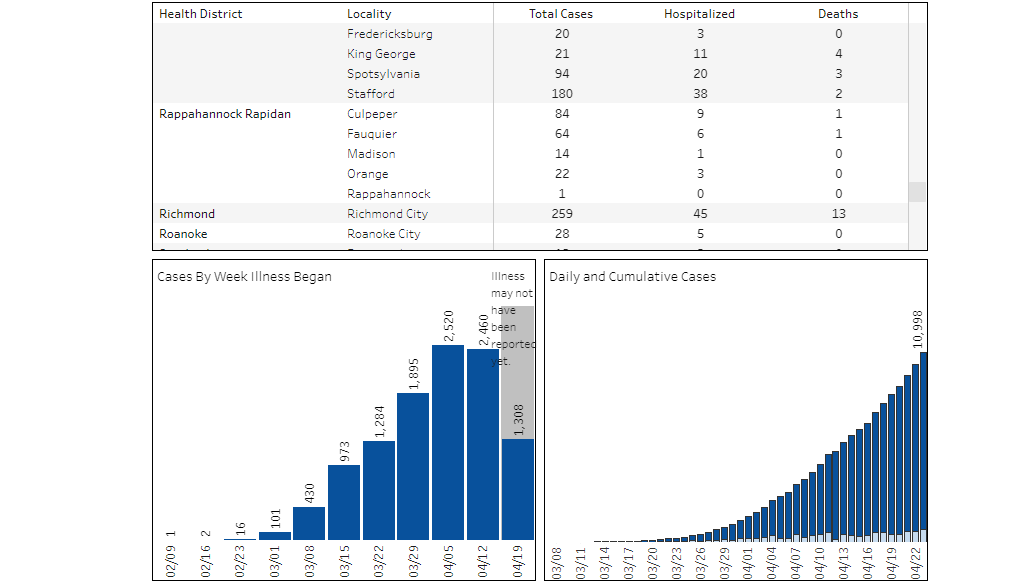Click the Health District column header
This screenshot has height=581, width=1032.
tap(201, 14)
